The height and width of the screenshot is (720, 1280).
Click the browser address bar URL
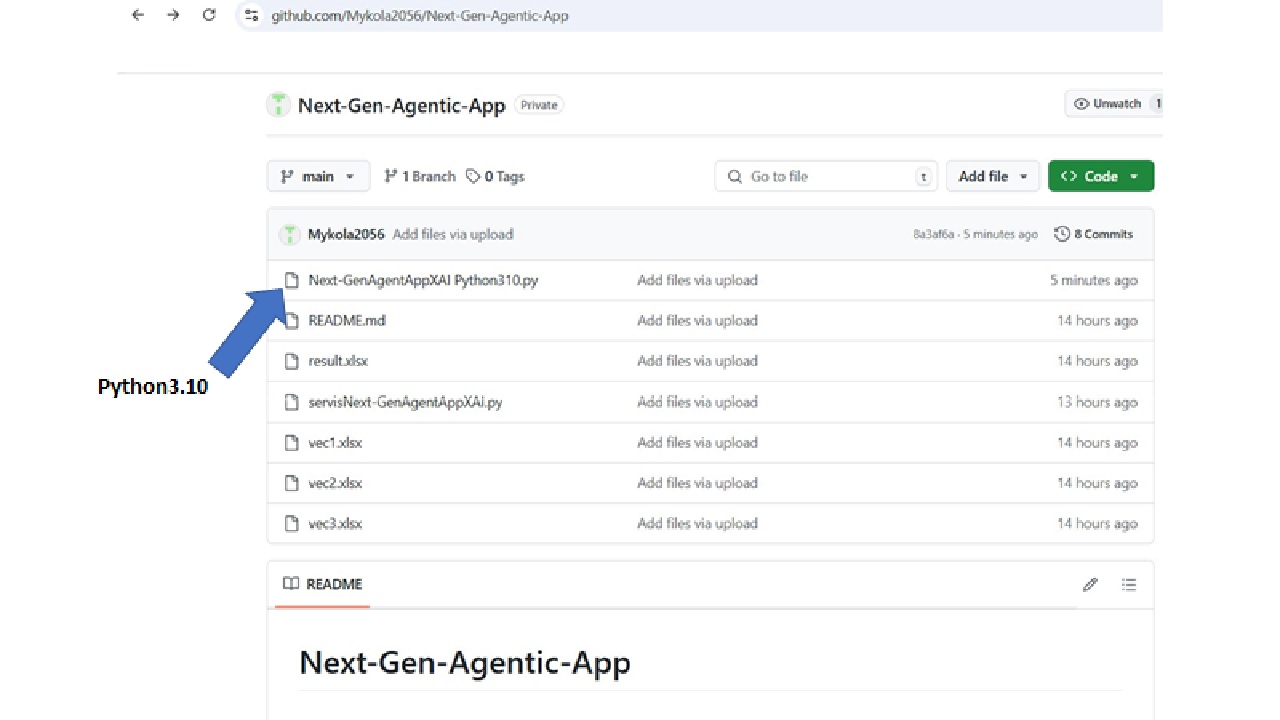tap(420, 16)
